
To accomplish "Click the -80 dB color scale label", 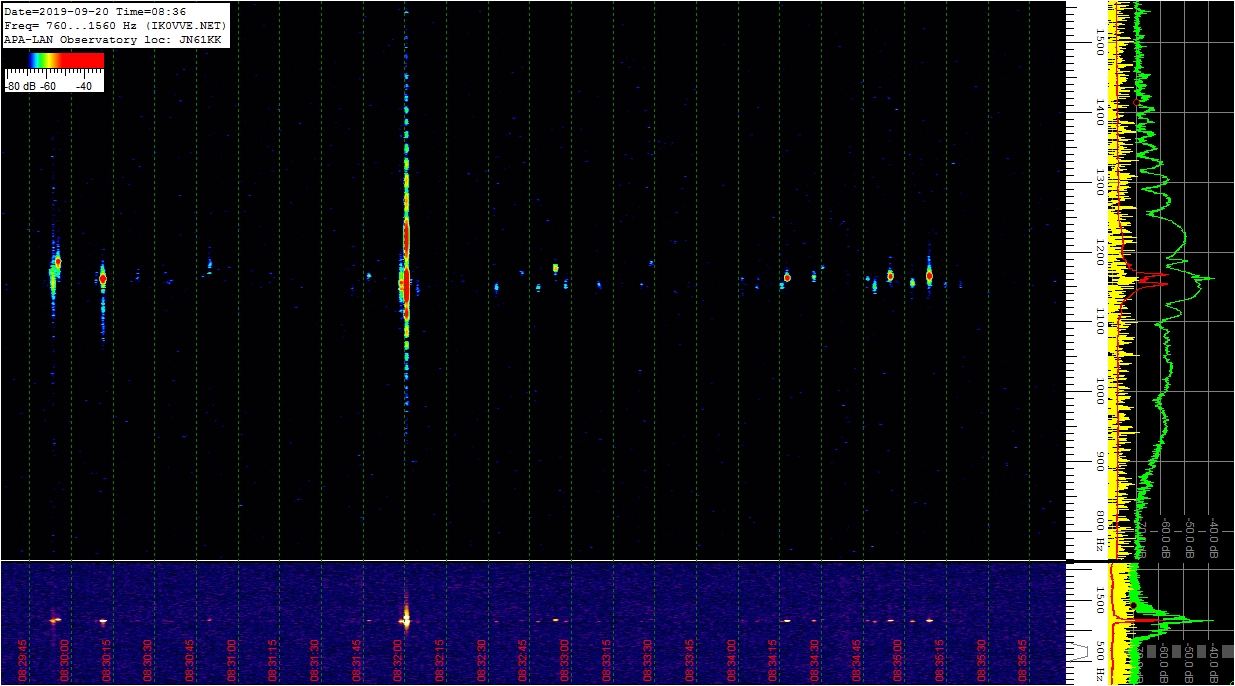I will 20,86.
